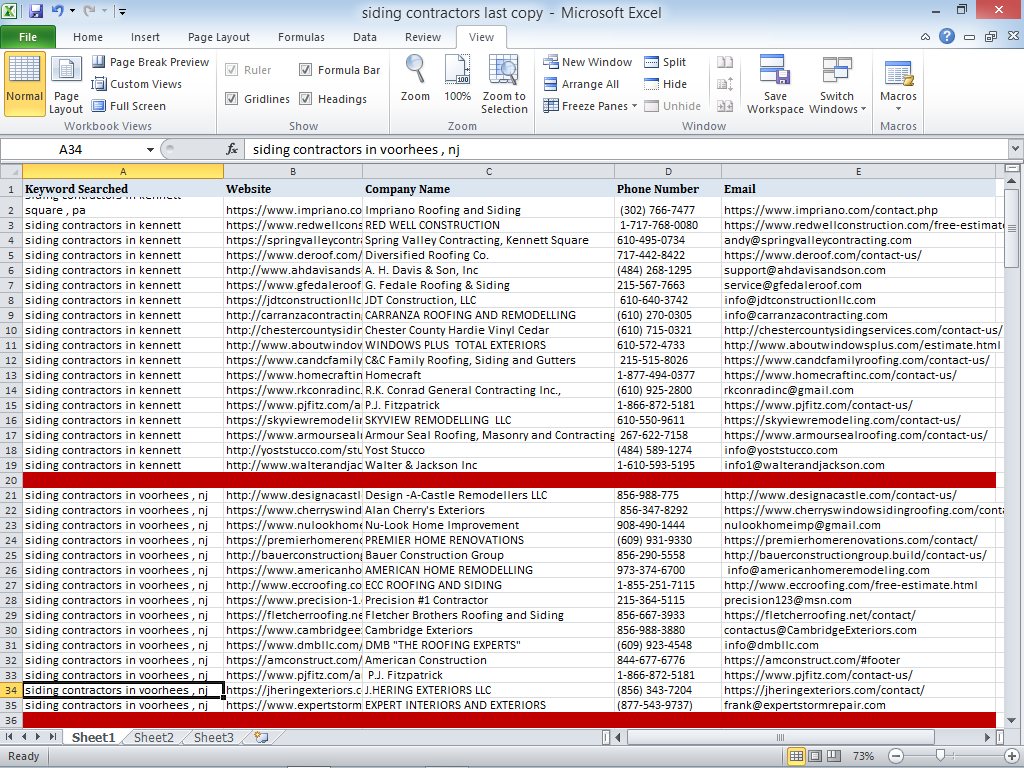Set zoom to 100%
1024x768 pixels.
pos(457,78)
